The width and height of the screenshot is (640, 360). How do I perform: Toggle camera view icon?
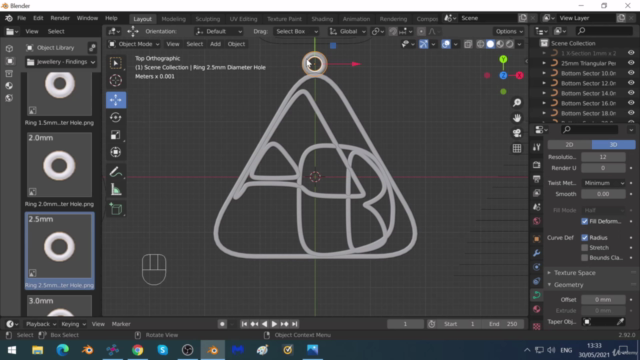[x=517, y=133]
